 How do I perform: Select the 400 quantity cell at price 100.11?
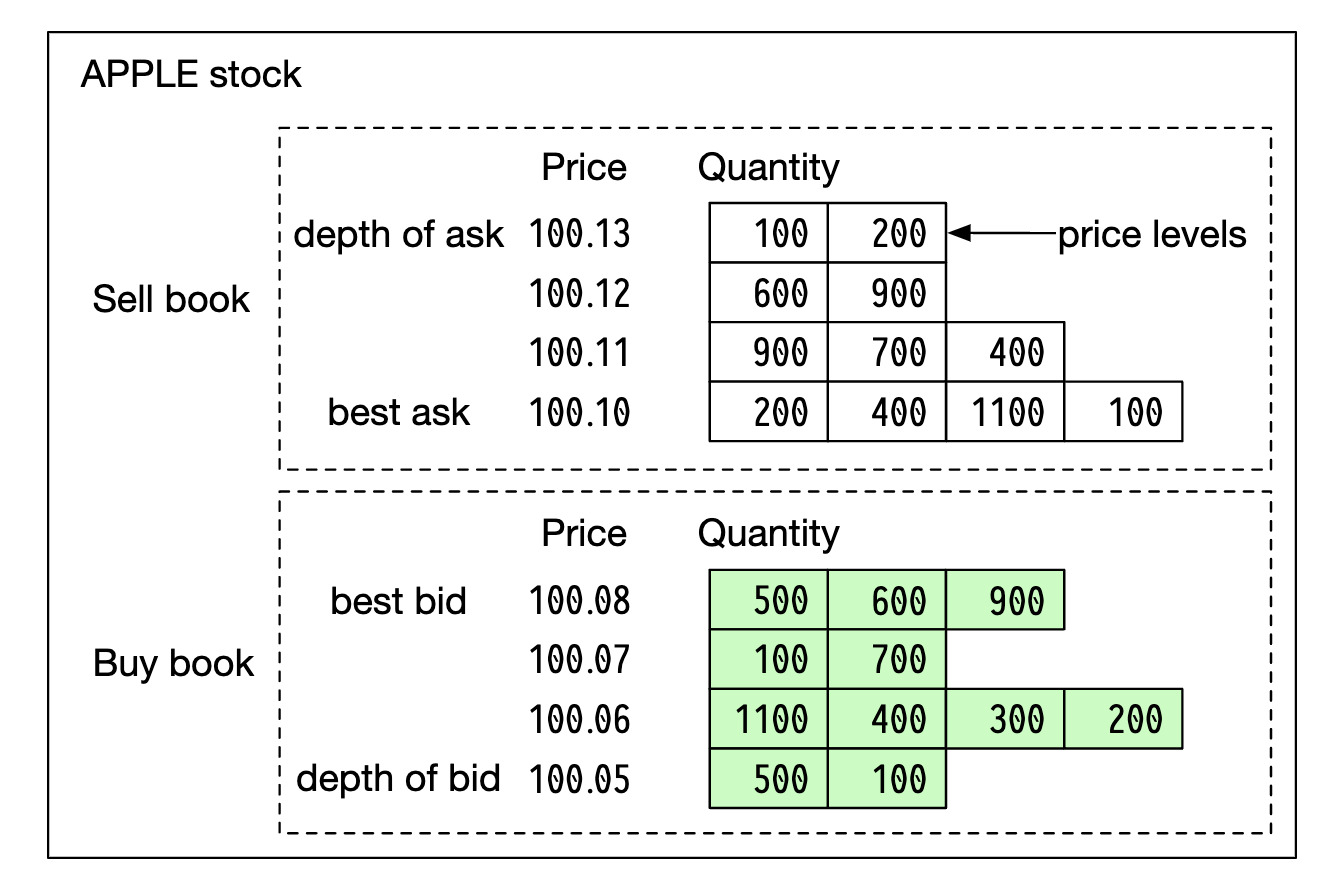pos(1005,352)
